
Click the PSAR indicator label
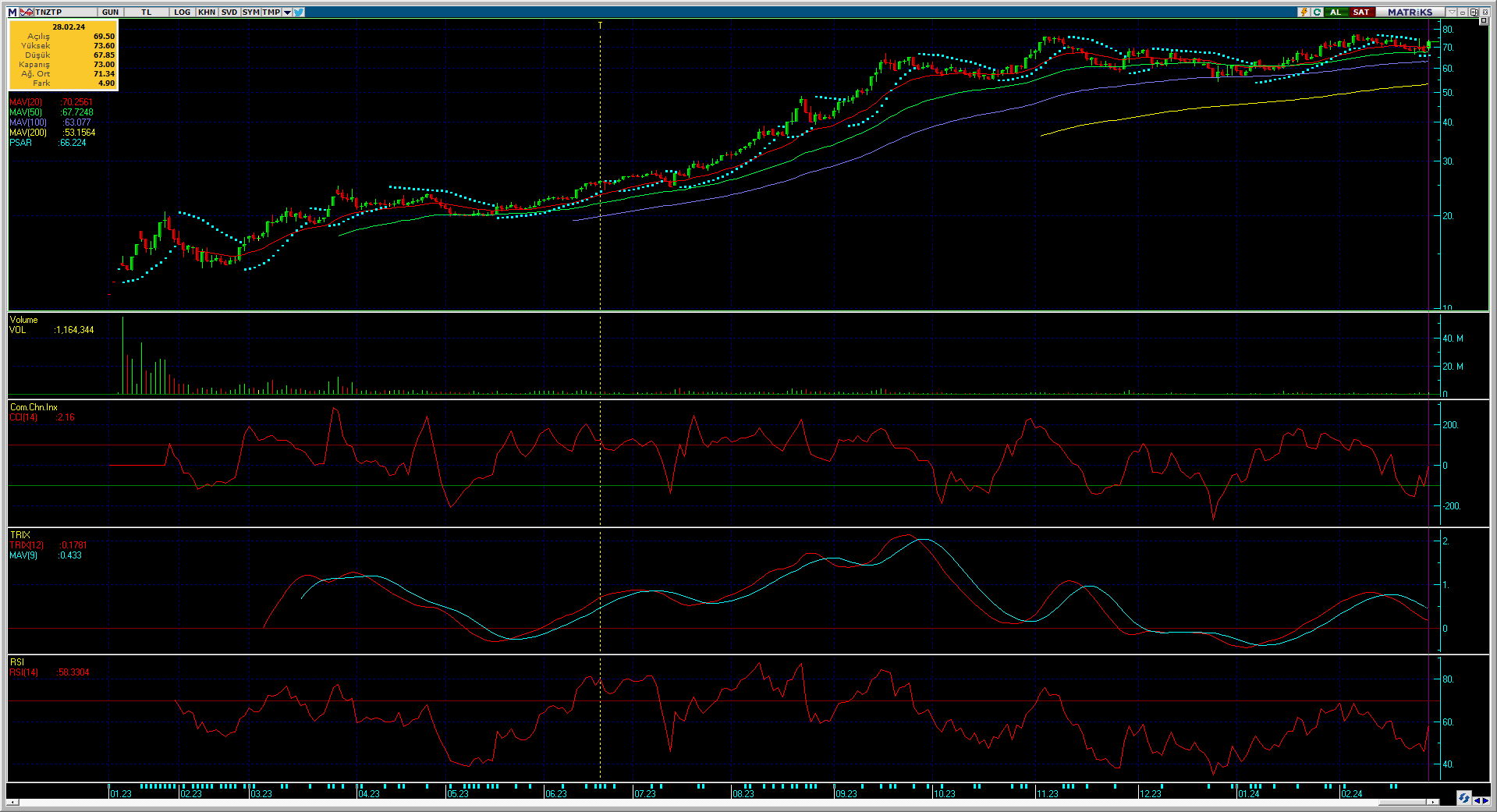click(x=21, y=143)
